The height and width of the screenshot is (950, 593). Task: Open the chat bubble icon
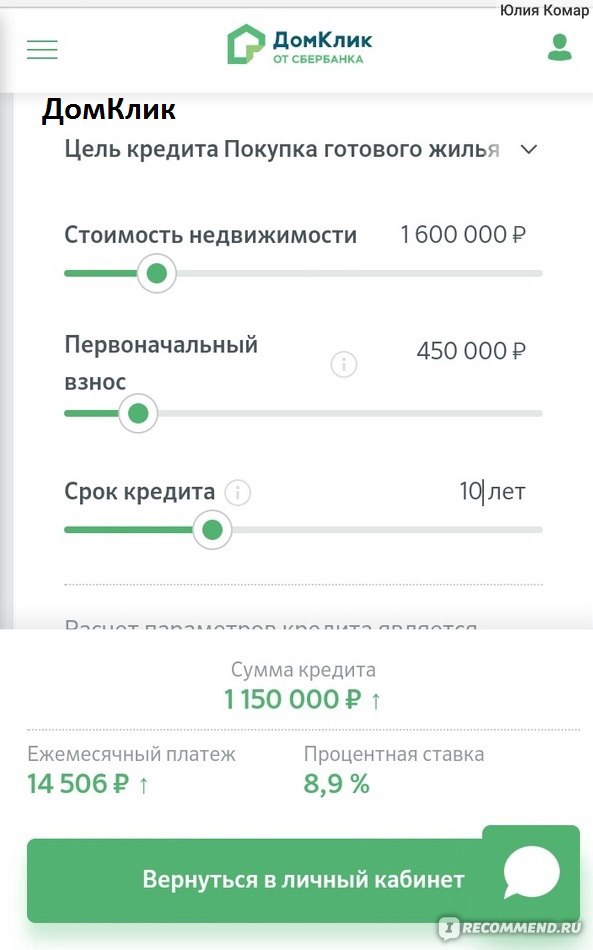click(x=532, y=872)
